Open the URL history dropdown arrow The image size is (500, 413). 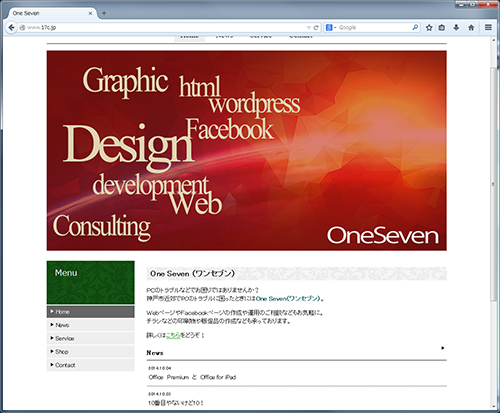point(309,28)
